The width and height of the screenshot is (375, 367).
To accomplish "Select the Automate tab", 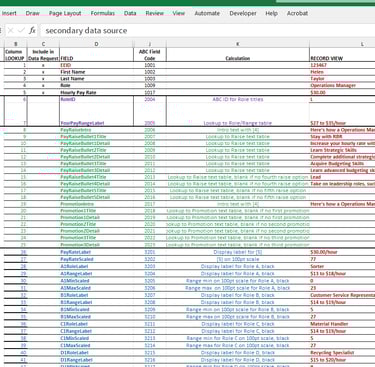I will (x=207, y=13).
